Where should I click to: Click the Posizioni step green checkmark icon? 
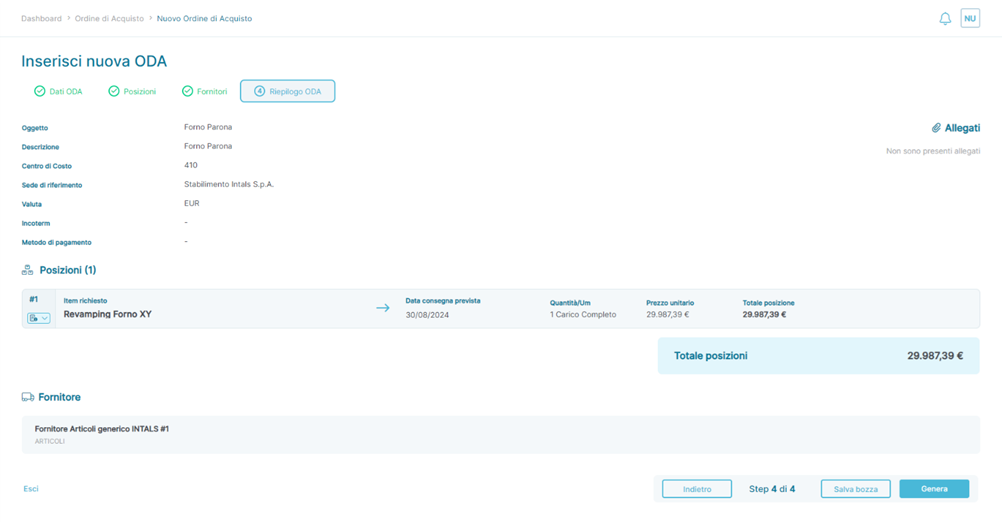[114, 91]
